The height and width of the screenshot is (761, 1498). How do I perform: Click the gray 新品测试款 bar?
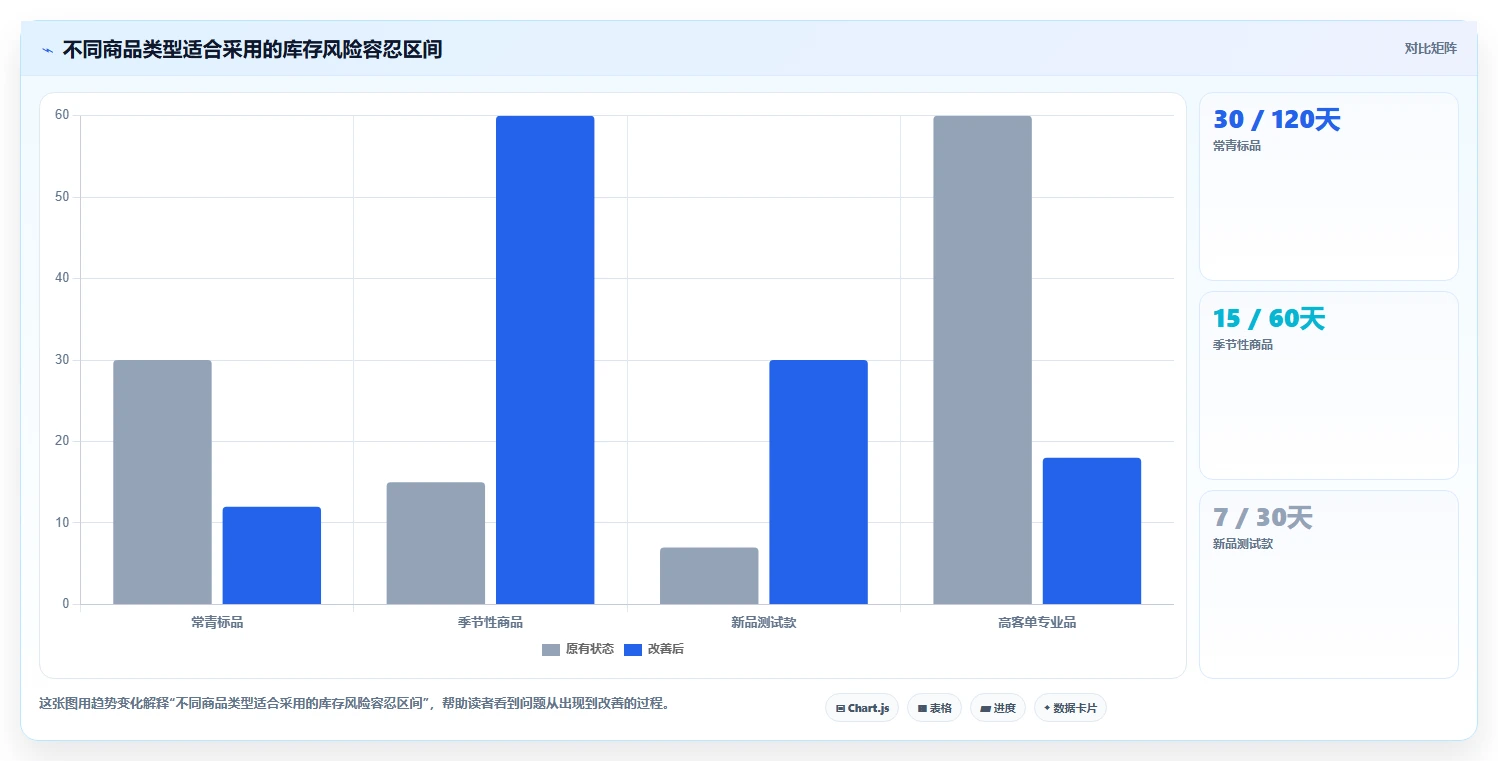click(709, 576)
